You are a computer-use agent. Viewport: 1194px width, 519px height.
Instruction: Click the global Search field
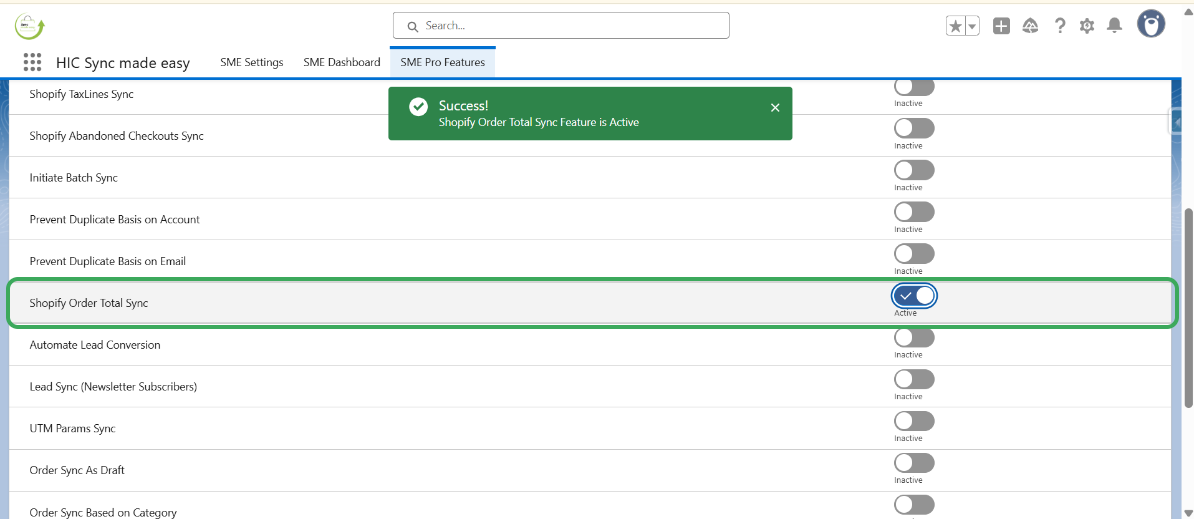[561, 26]
